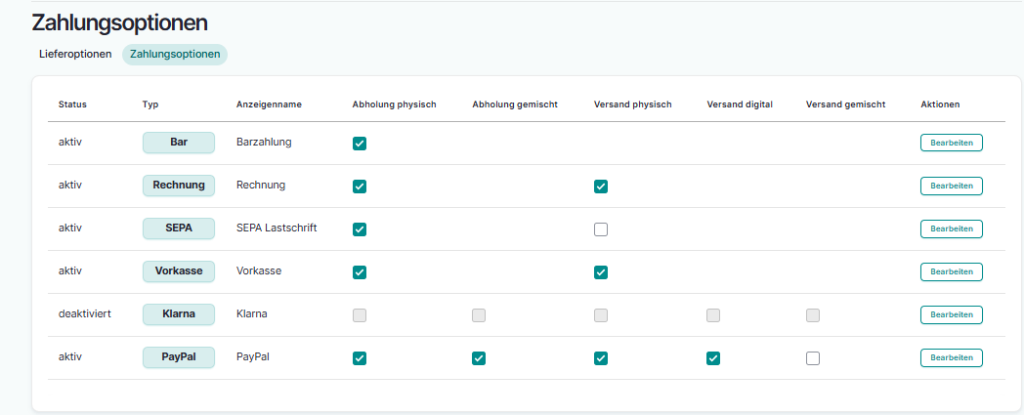Enable Versand gemischt for PayPal

pos(813,358)
